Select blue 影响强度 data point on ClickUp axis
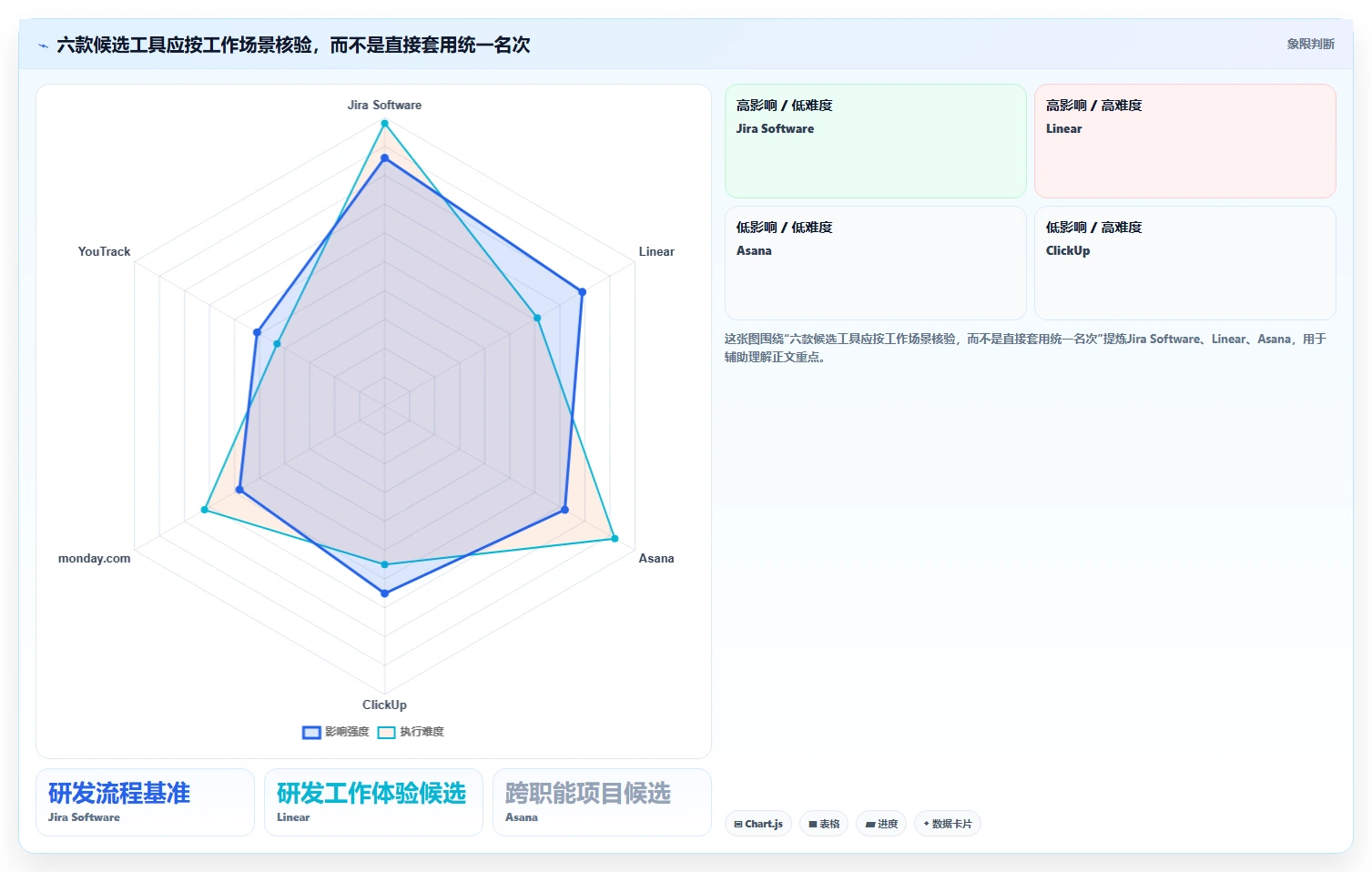 coord(384,593)
